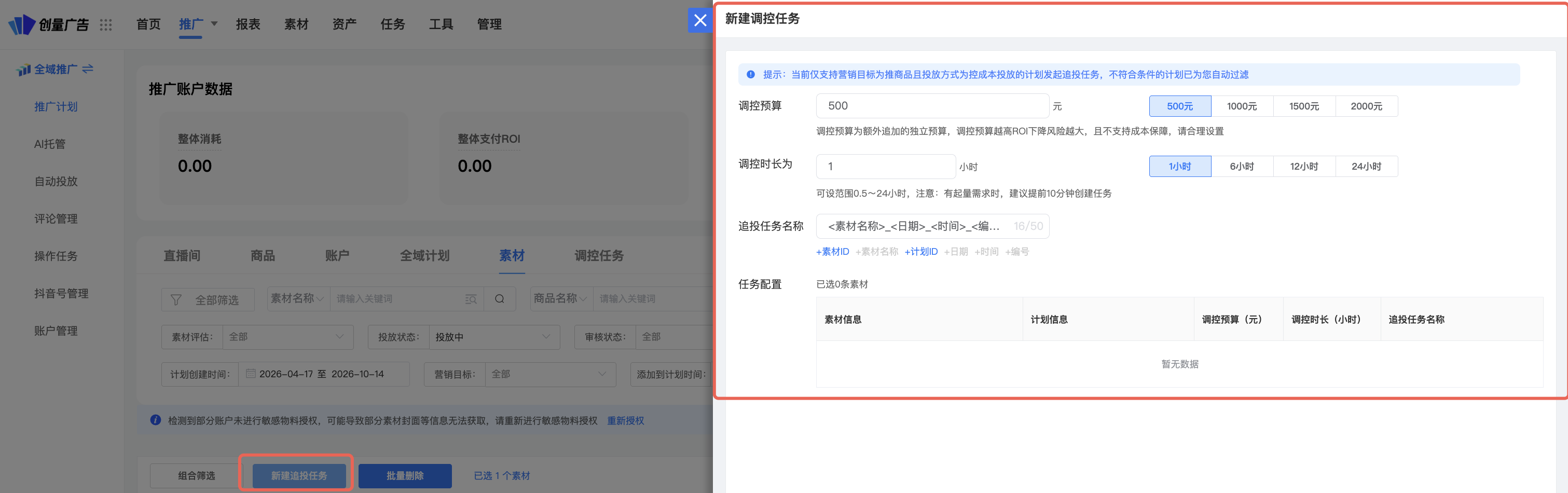Close the 新建调控任务 drawer with the X button
Image resolution: width=1568 pixels, height=493 pixels.
(700, 20)
